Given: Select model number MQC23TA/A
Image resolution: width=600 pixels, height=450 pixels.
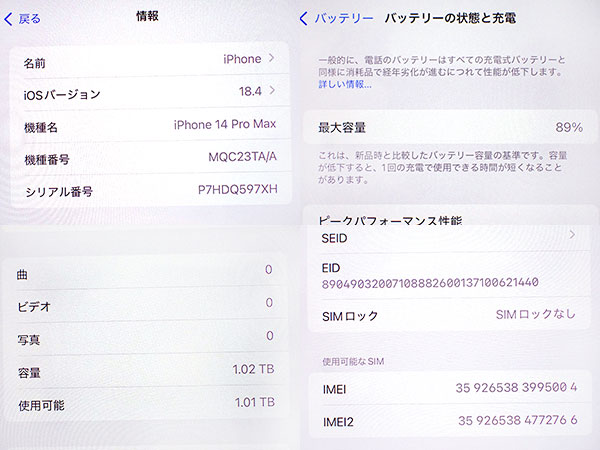Looking at the screenshot, I should click(243, 157).
